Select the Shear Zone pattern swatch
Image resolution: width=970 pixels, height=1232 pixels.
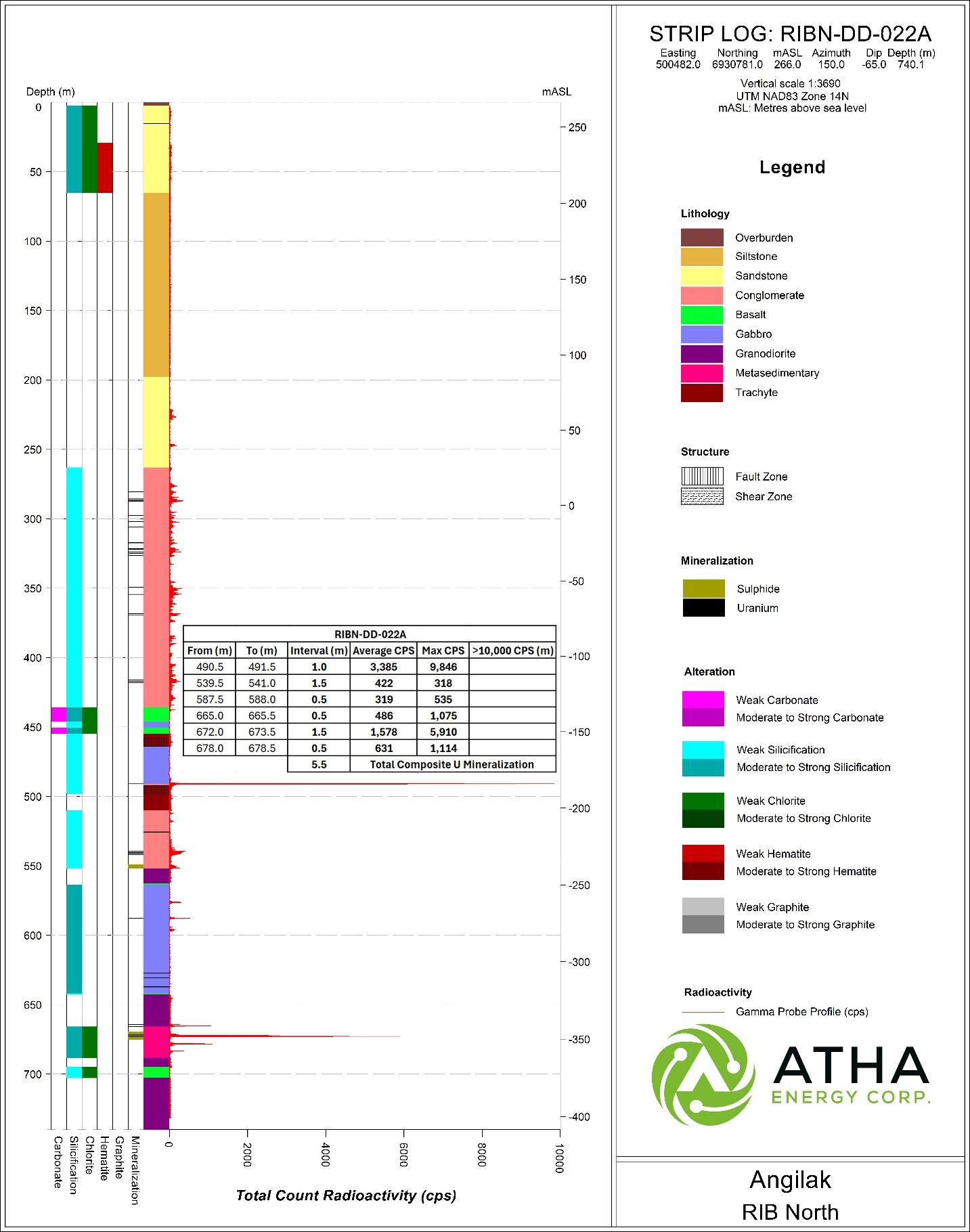tap(702, 496)
